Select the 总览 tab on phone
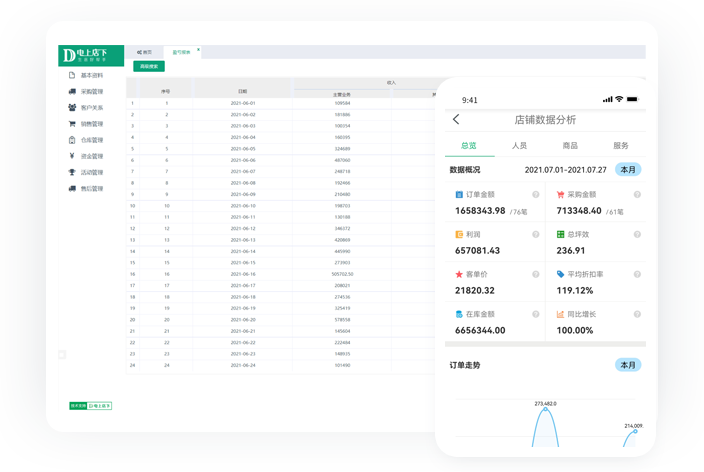Image resolution: width=704 pixels, height=472 pixels. [x=469, y=146]
